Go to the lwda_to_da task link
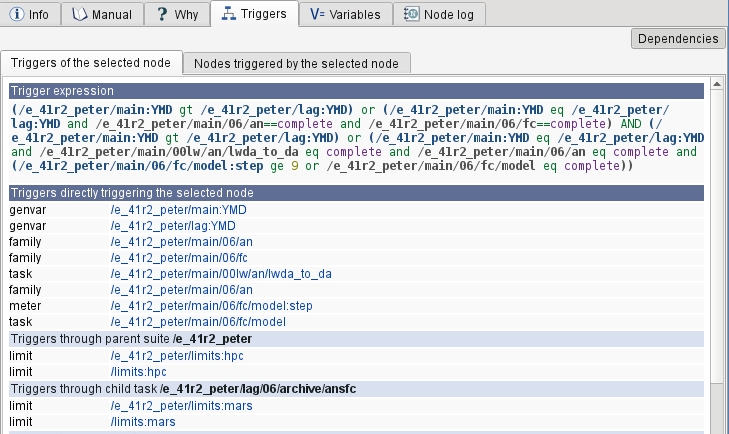The height and width of the screenshot is (434, 729). click(220, 274)
